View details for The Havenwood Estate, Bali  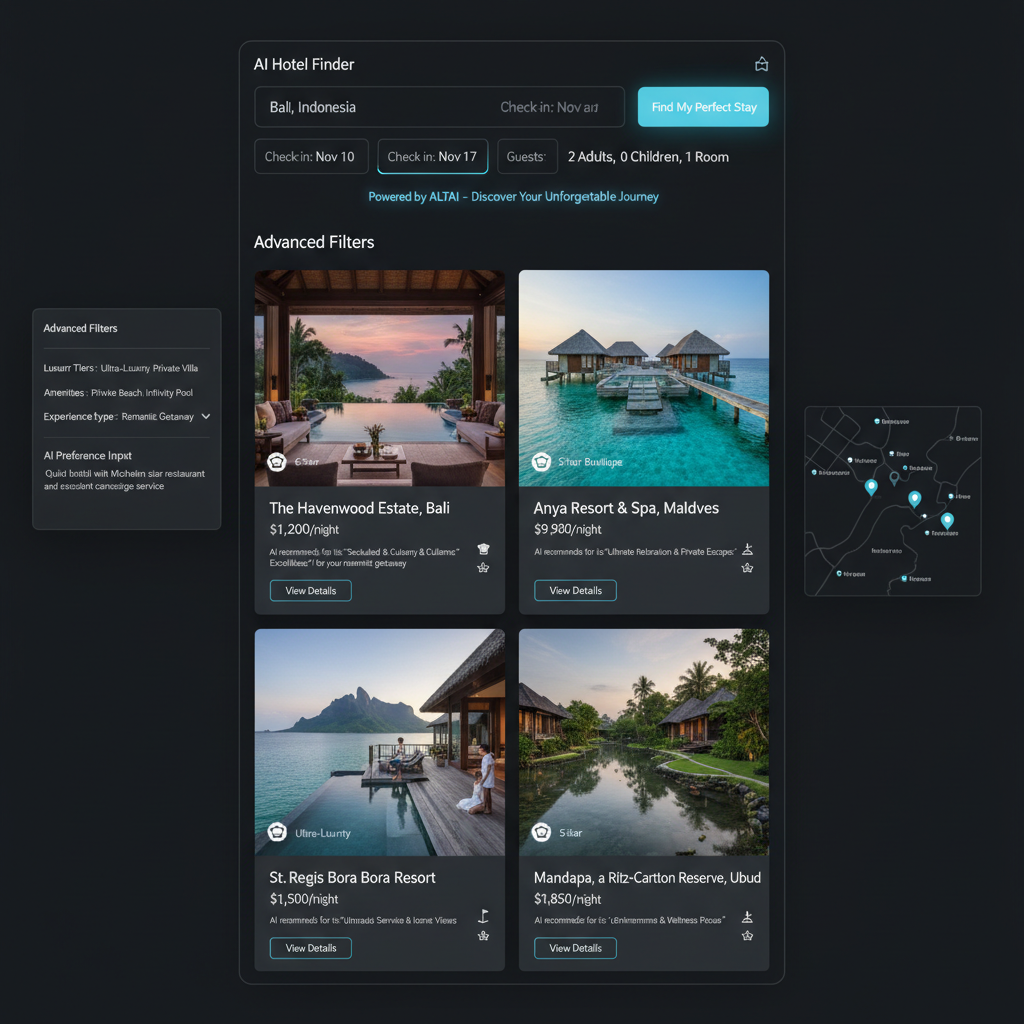(310, 591)
